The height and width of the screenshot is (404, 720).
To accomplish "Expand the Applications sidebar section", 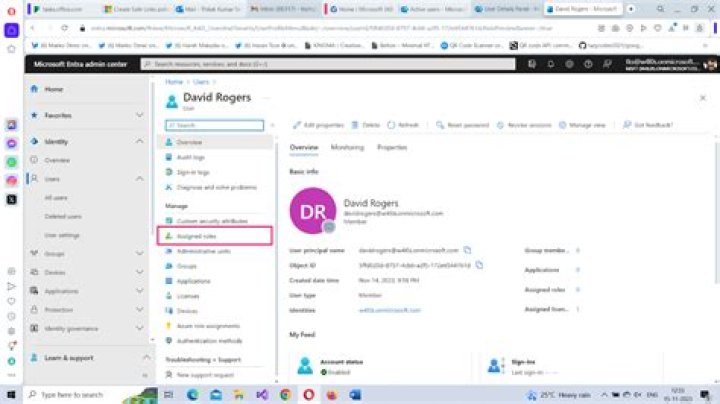I will (139, 291).
